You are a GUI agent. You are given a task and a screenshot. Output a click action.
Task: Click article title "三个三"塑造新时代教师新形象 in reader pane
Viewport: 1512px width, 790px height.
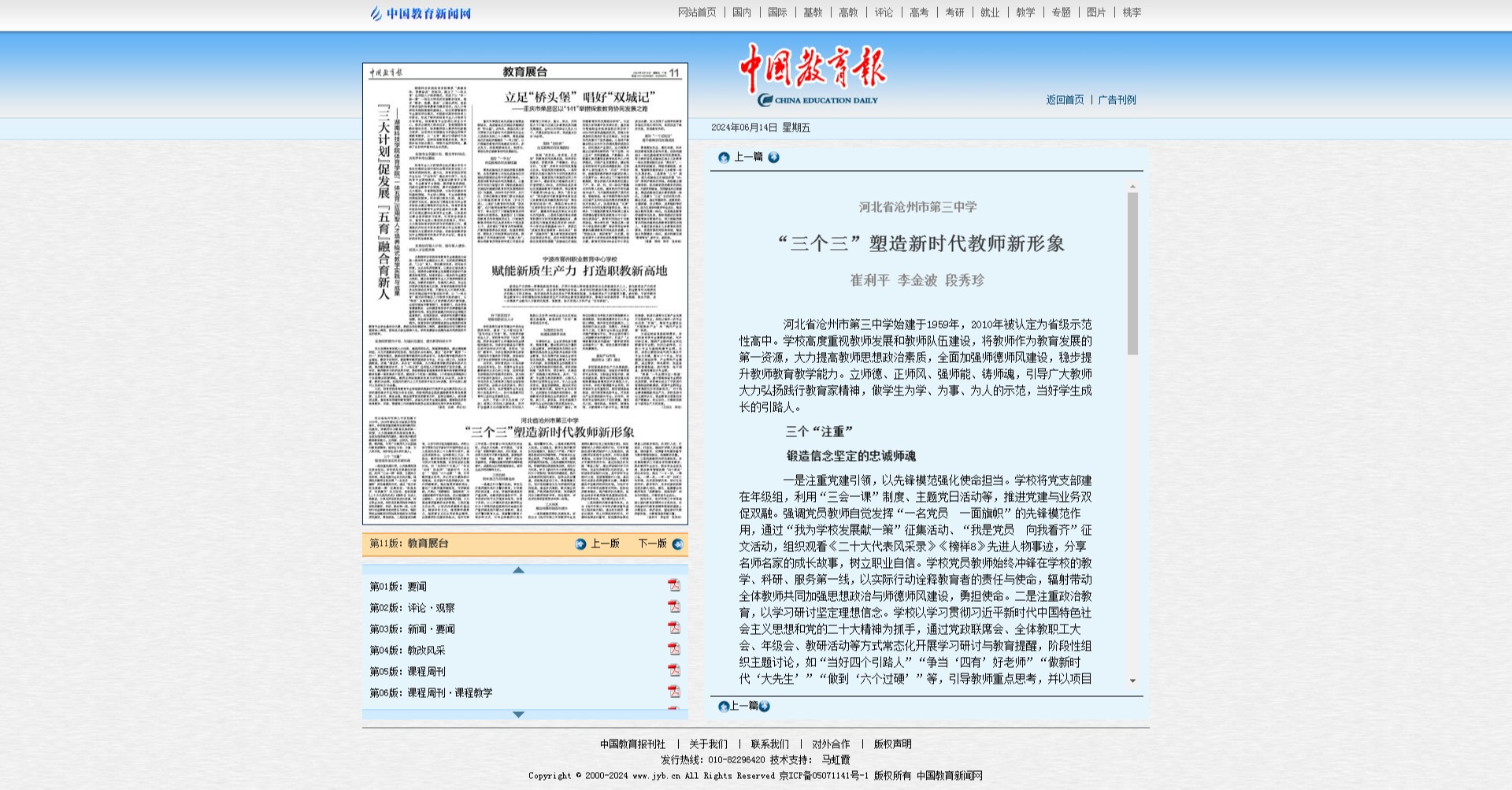(921, 243)
